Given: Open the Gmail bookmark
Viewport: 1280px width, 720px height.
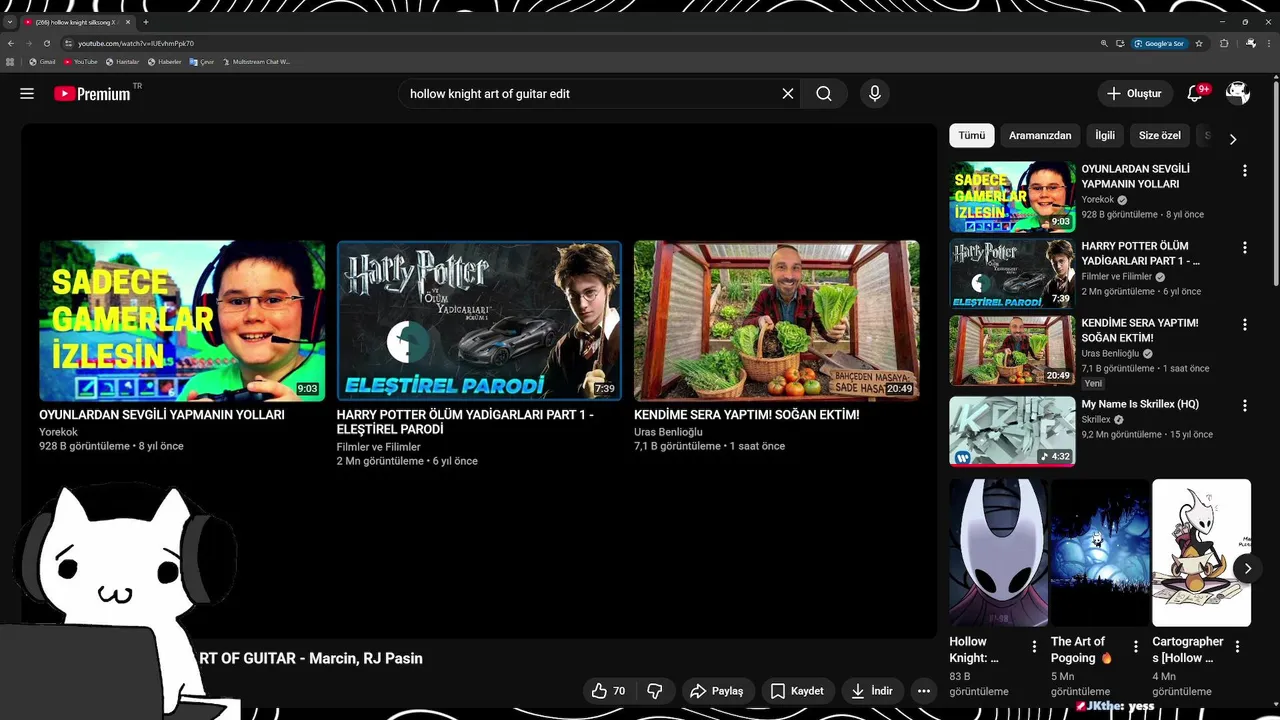Looking at the screenshot, I should click(43, 62).
